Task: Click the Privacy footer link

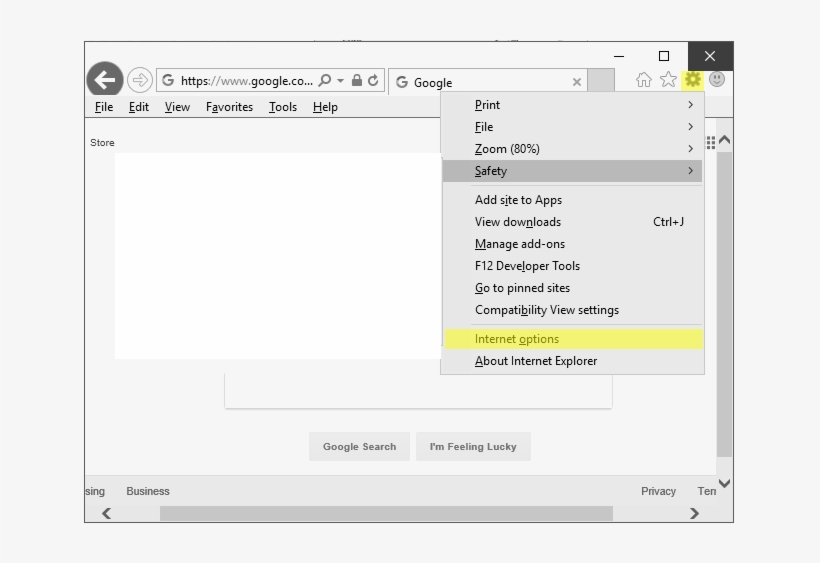Action: pos(658,491)
